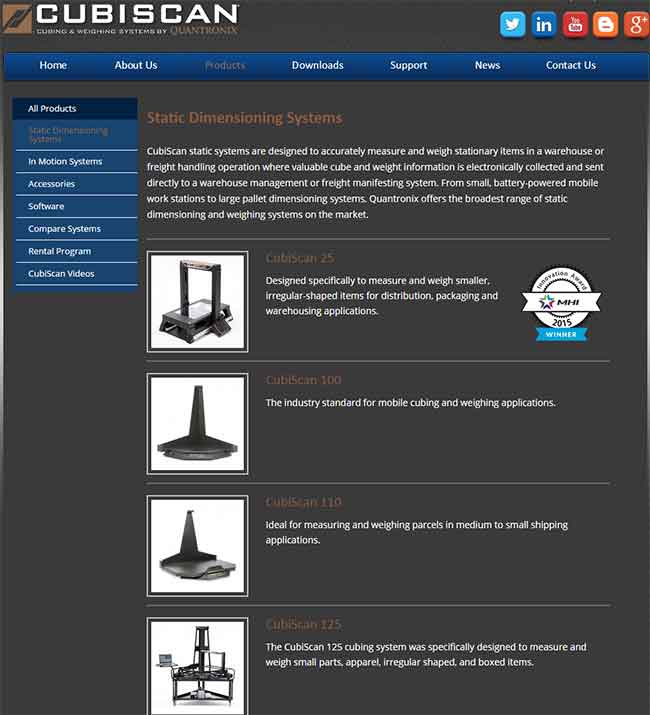Click the Quantronix name in the logo tagline

pyautogui.click(x=204, y=31)
